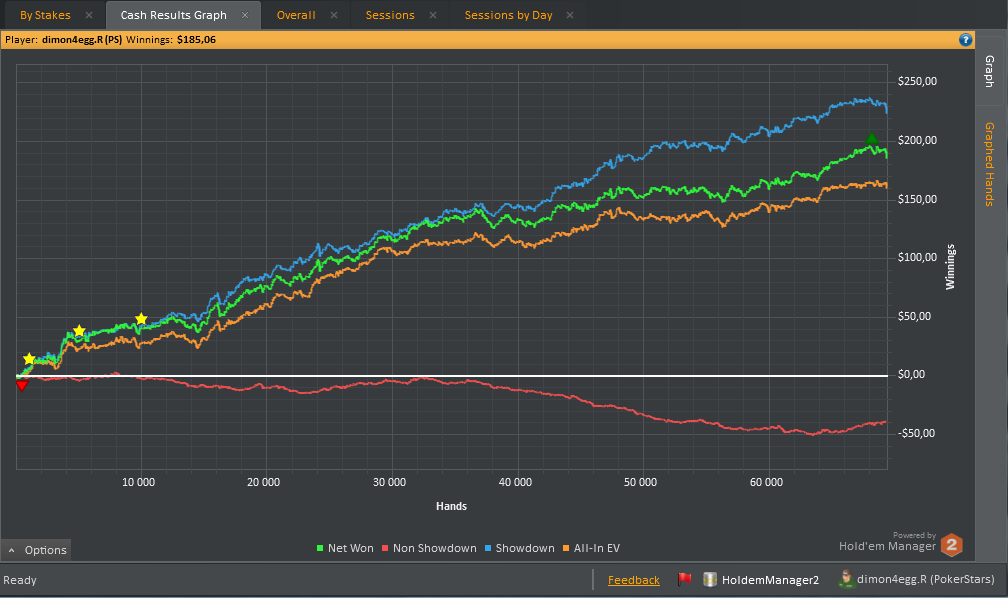1008x598 pixels.
Task: Click the Hold'em Manager 2 logo
Action: coord(951,545)
